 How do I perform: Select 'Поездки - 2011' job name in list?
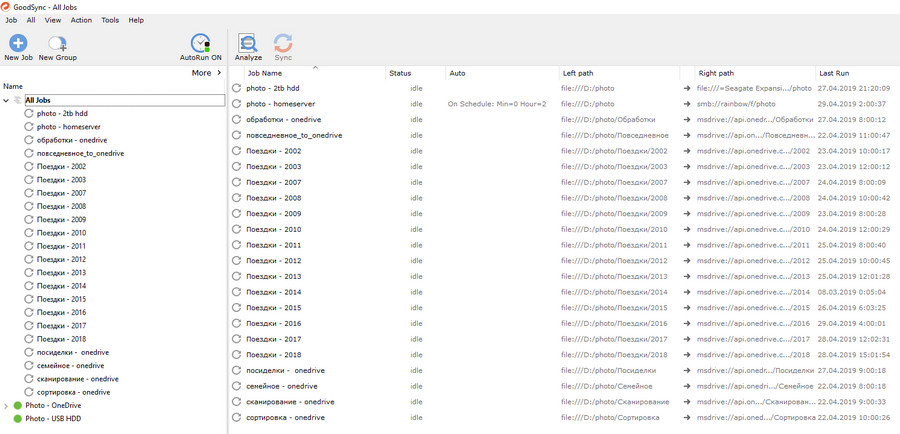pos(274,245)
